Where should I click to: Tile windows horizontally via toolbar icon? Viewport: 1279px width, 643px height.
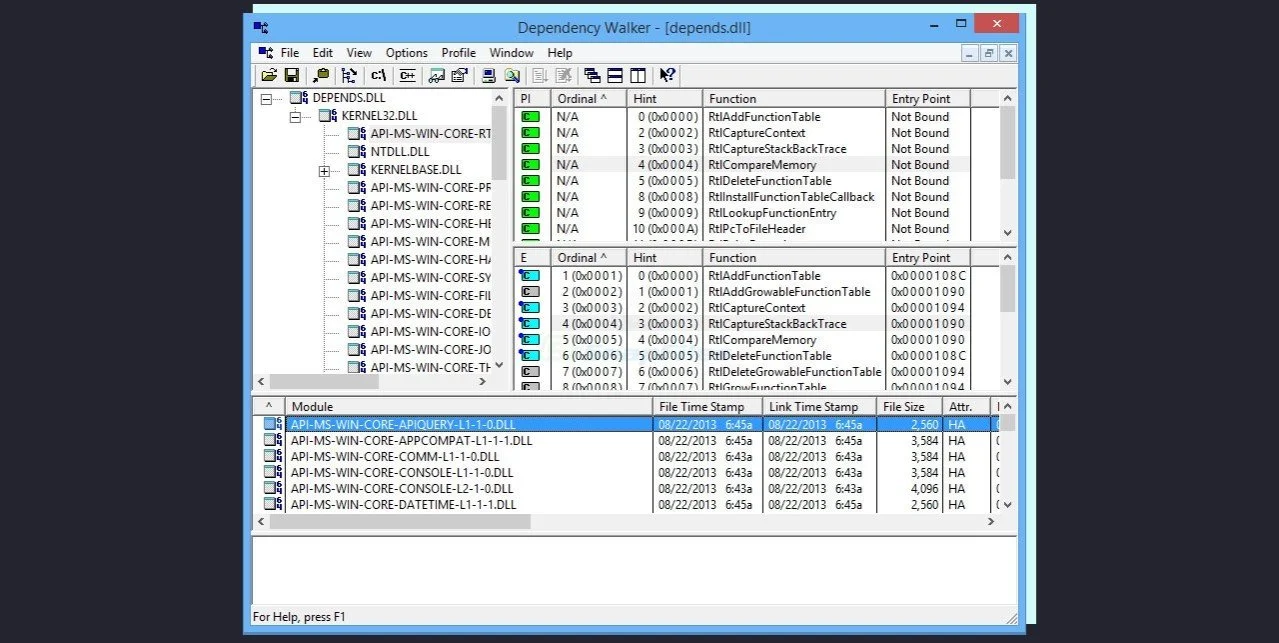coord(615,75)
